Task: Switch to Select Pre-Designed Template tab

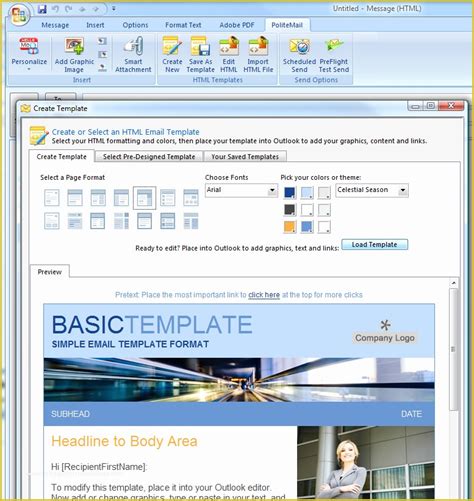Action: [149, 157]
